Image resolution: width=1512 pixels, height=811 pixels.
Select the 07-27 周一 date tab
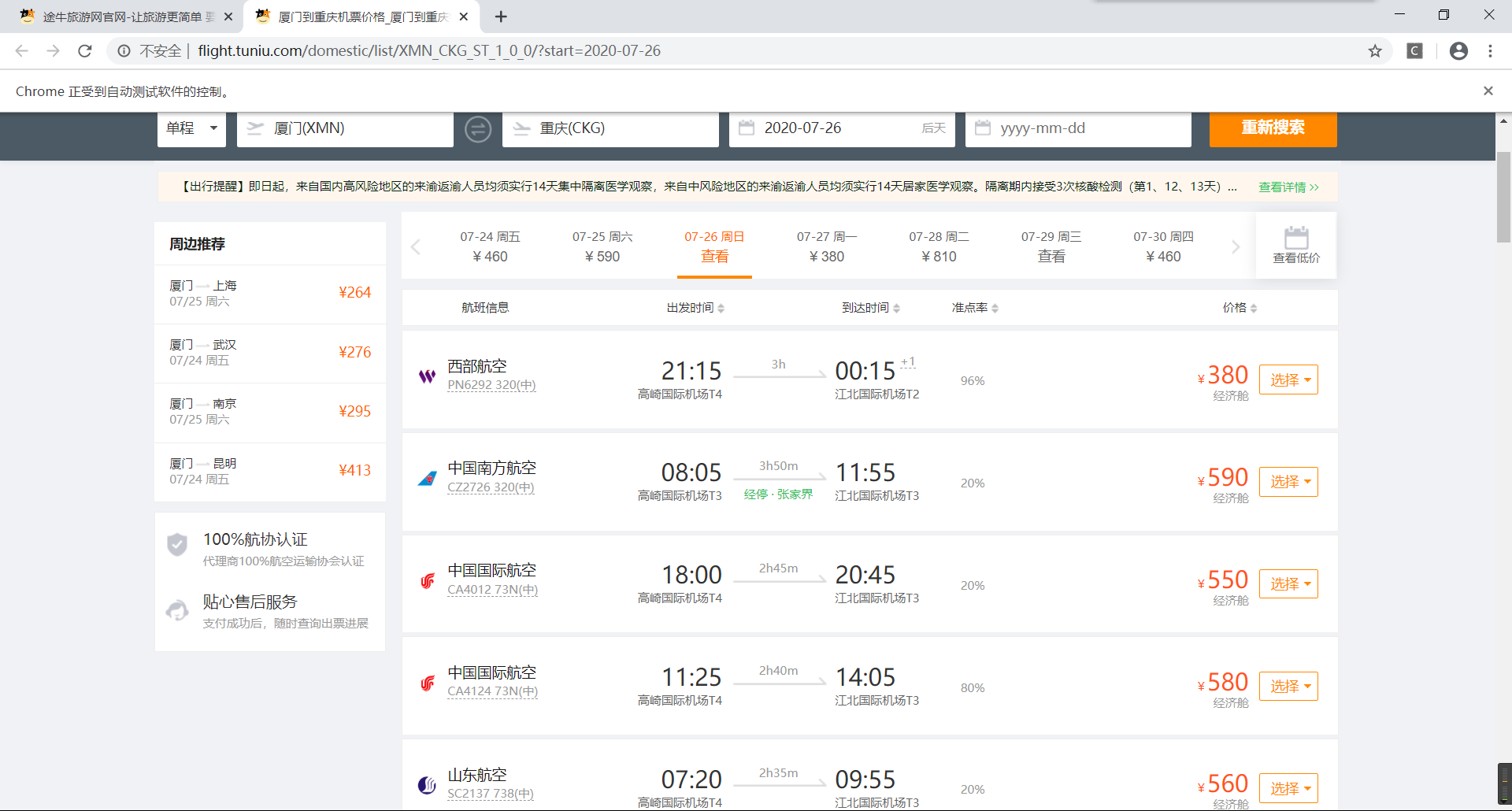827,246
